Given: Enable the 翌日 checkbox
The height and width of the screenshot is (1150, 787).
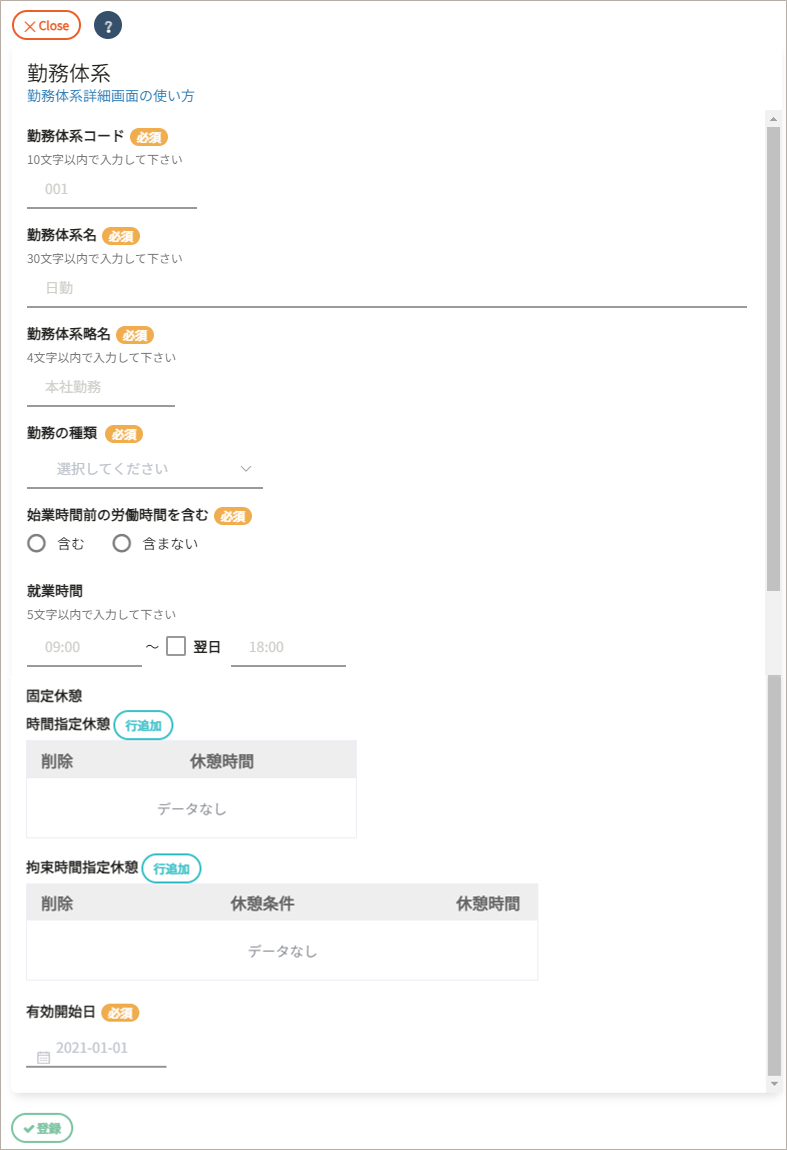Looking at the screenshot, I should point(176,646).
